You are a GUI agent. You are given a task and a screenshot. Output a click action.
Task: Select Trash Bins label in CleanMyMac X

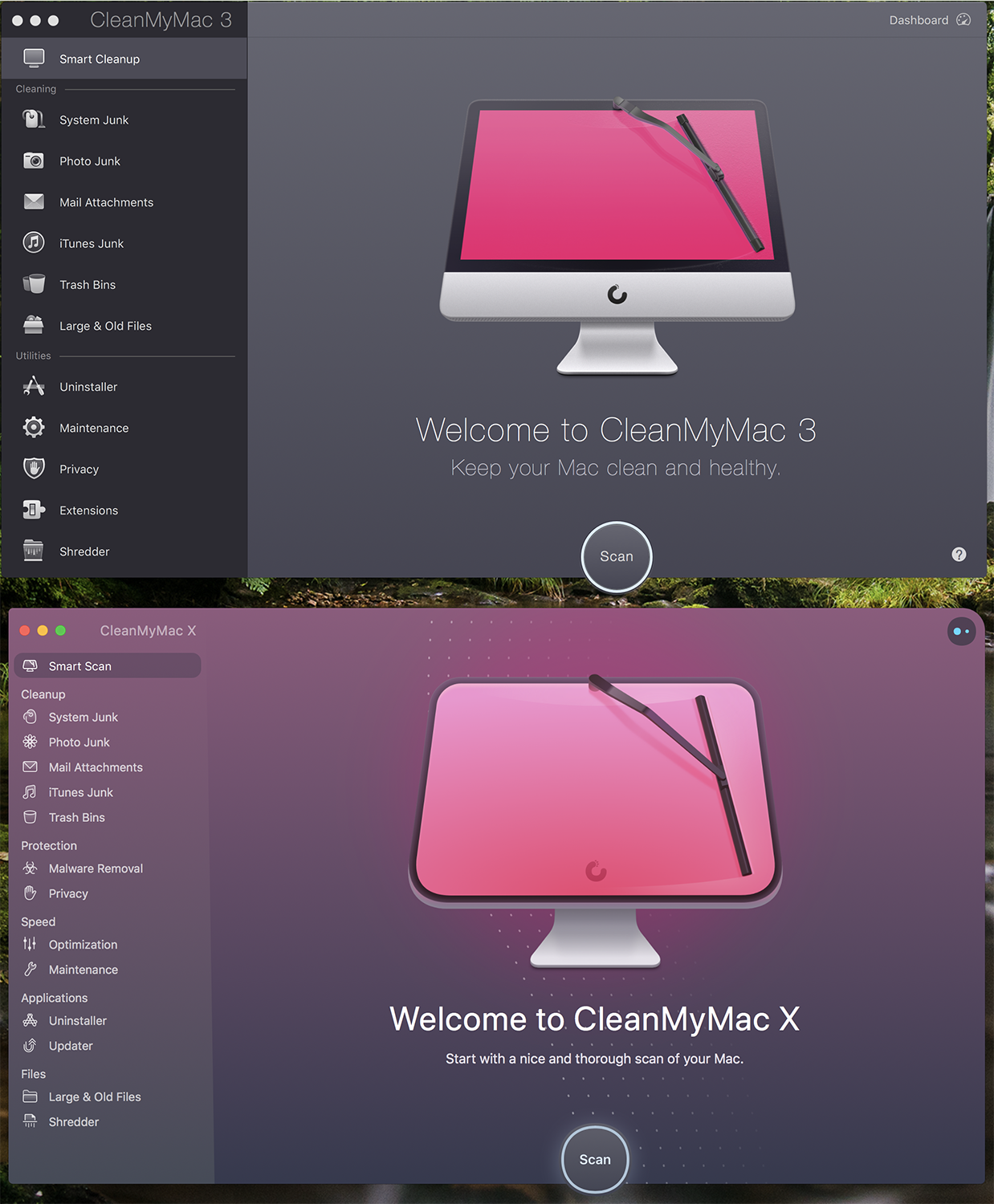click(x=77, y=817)
